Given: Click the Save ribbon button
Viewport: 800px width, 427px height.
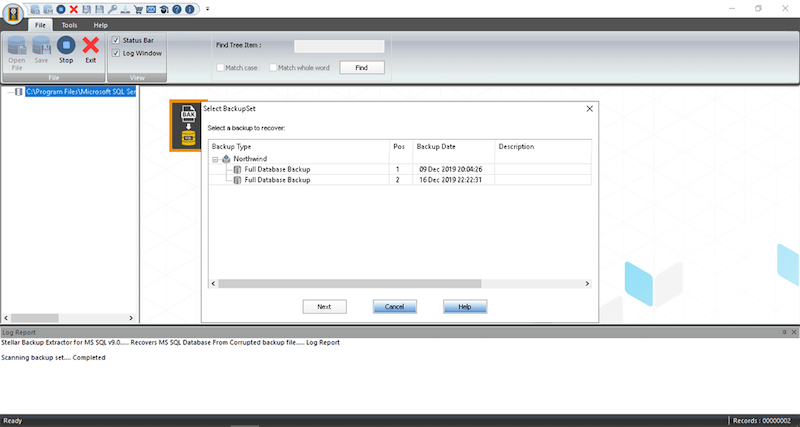Looking at the screenshot, I should (x=41, y=50).
